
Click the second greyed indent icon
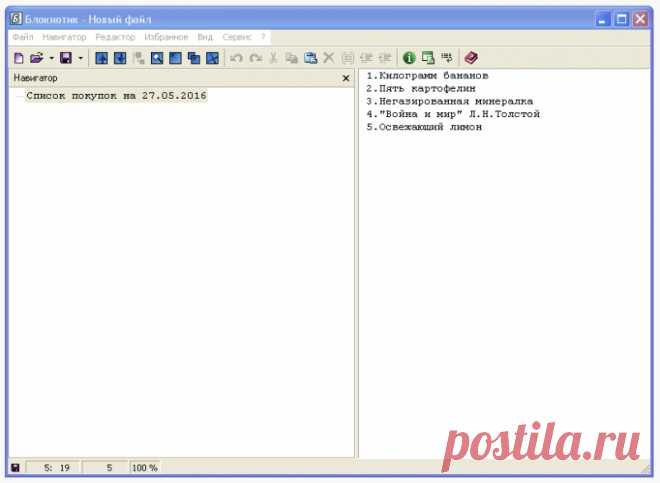click(x=385, y=58)
